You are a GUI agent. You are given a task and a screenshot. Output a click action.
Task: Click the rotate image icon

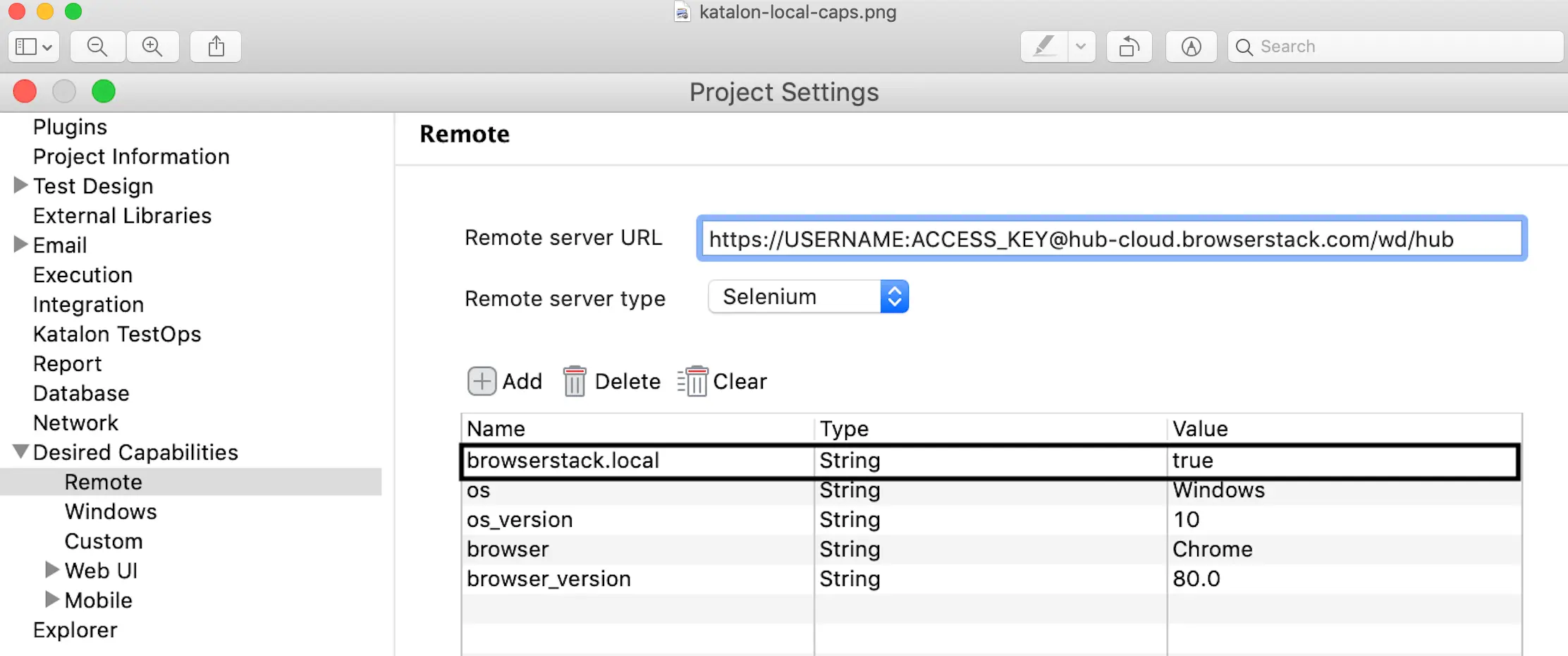coord(1129,47)
